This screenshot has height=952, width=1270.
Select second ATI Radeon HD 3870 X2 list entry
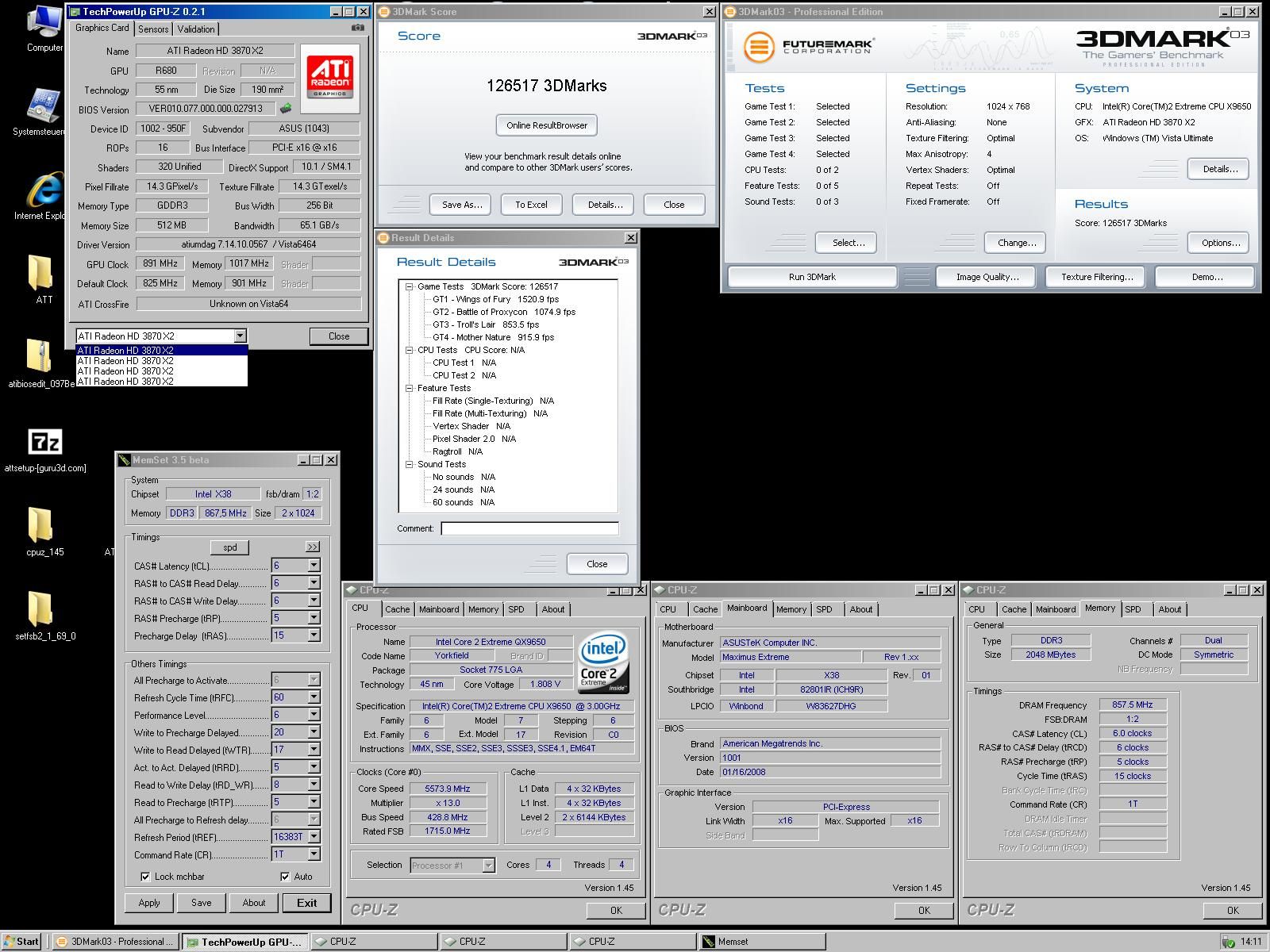tap(162, 361)
